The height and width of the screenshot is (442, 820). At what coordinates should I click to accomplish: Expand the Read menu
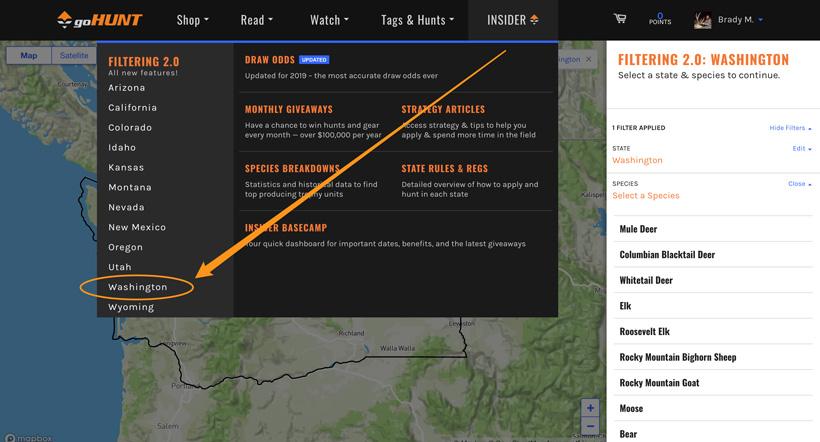[257, 20]
